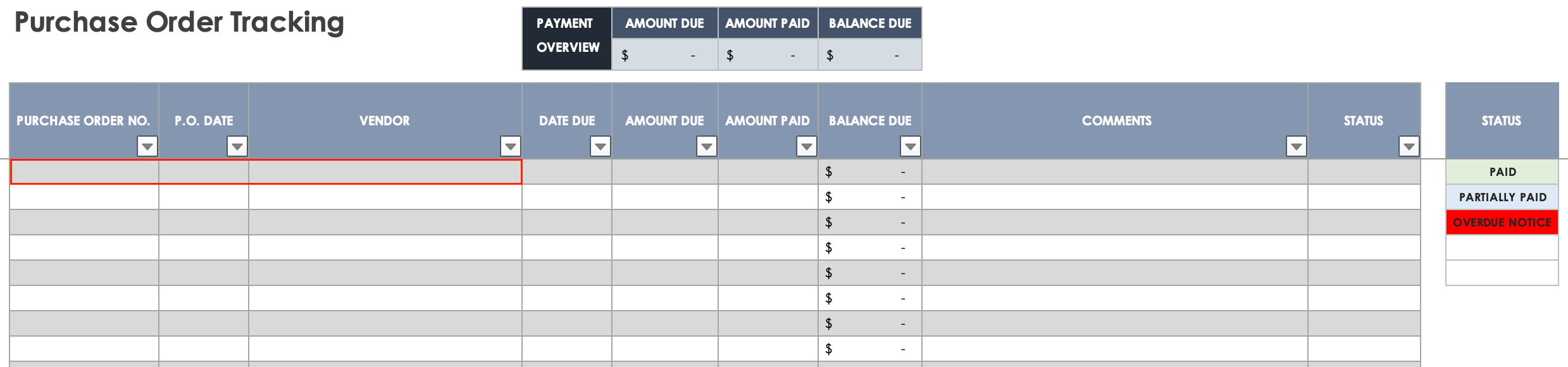
Task: Click the first row Vendor cell
Action: (x=385, y=172)
